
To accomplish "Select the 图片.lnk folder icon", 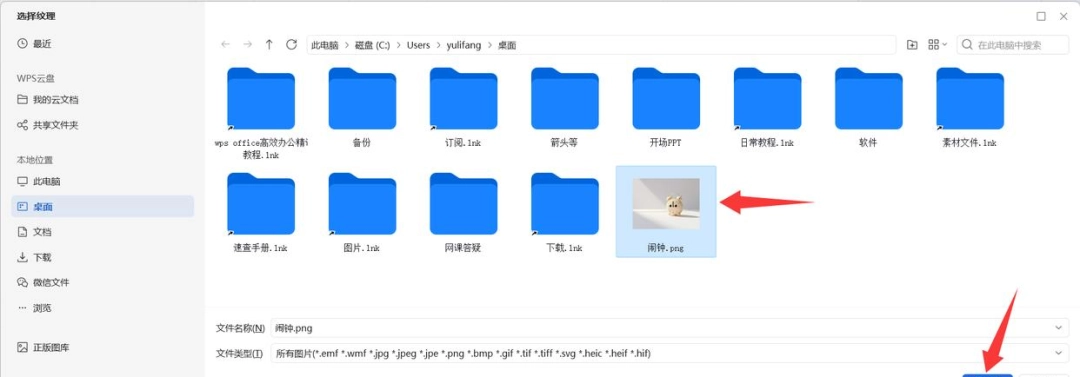I will pos(362,204).
